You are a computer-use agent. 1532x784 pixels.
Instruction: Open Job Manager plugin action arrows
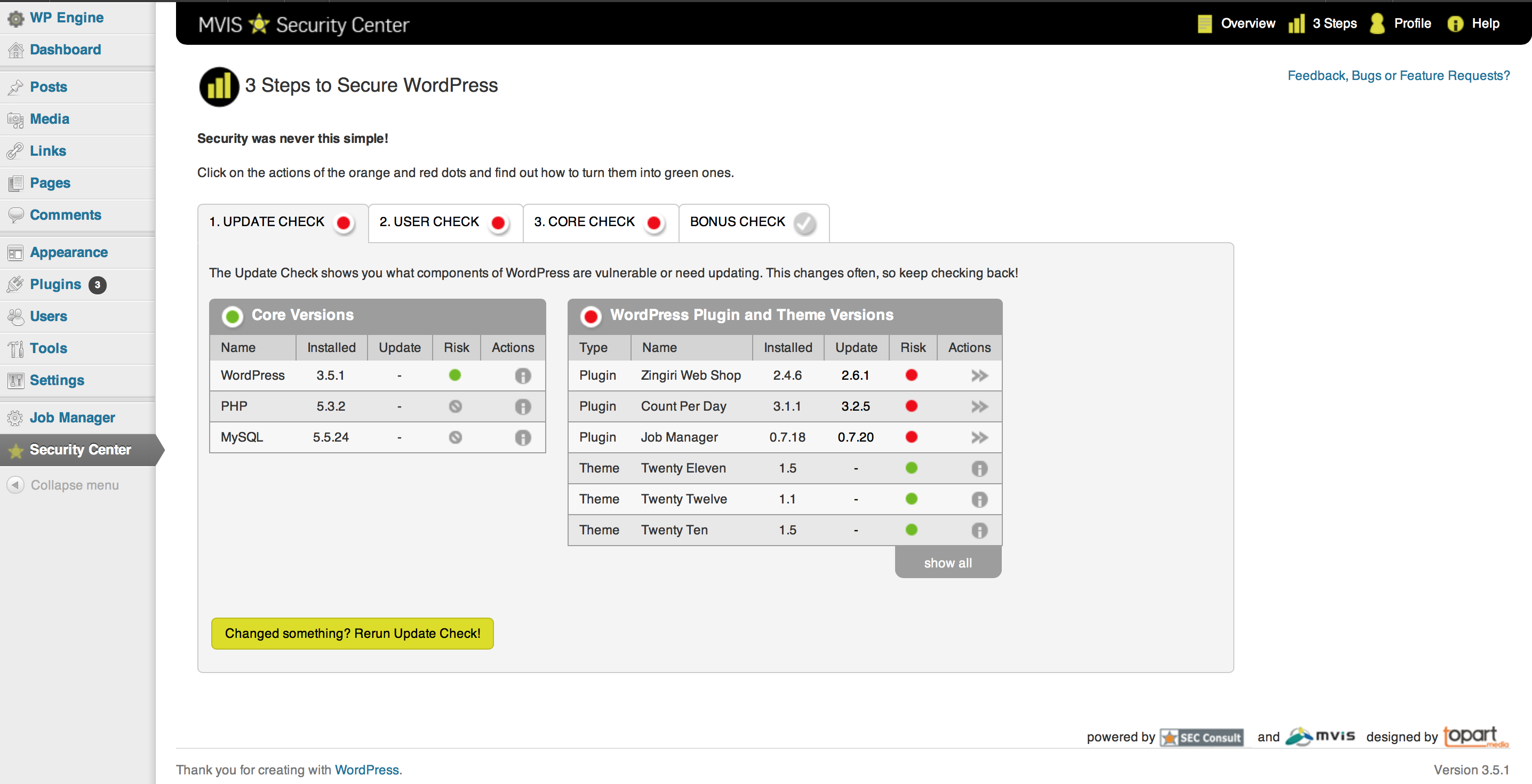click(979, 438)
